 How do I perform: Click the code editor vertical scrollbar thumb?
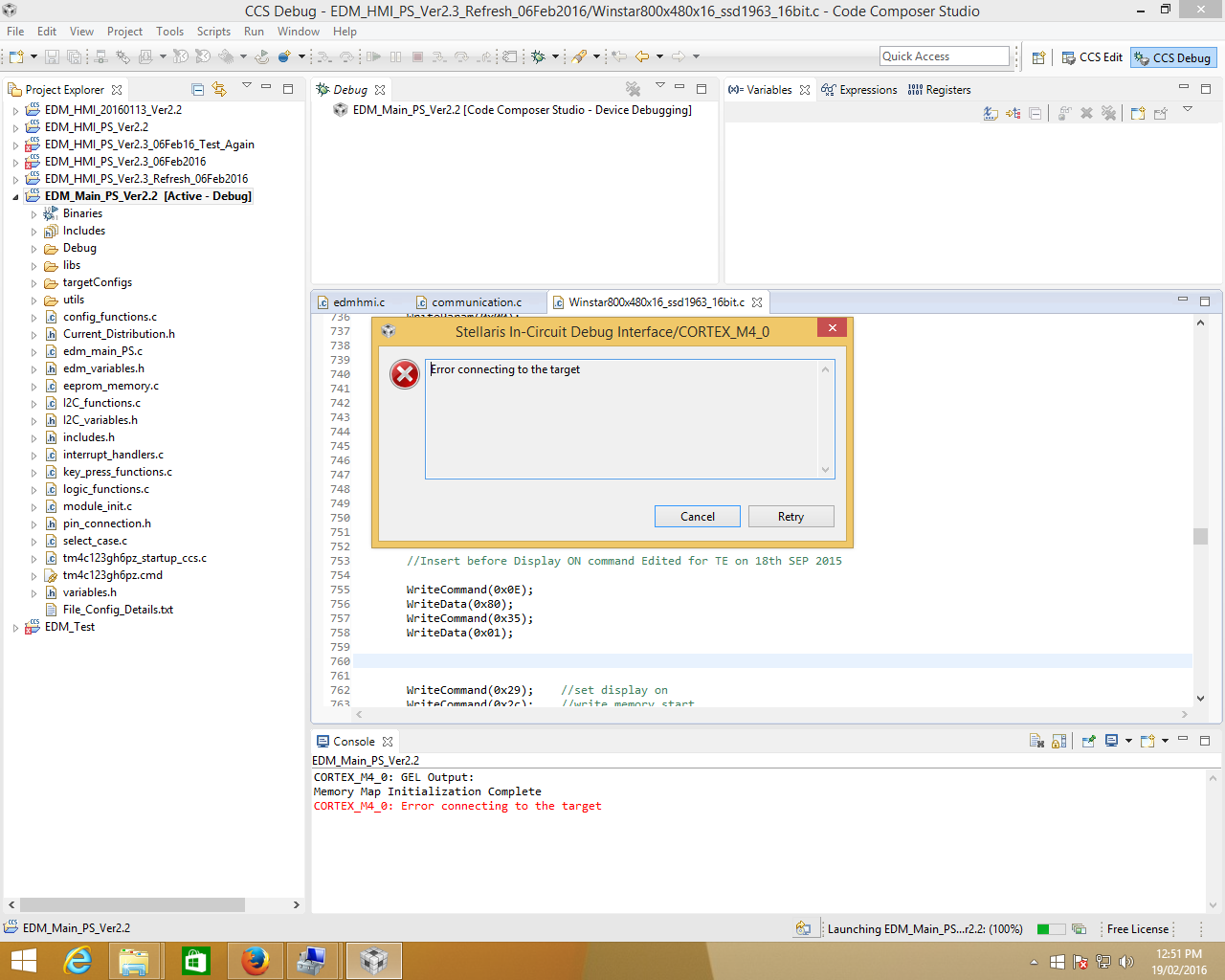tap(1201, 536)
